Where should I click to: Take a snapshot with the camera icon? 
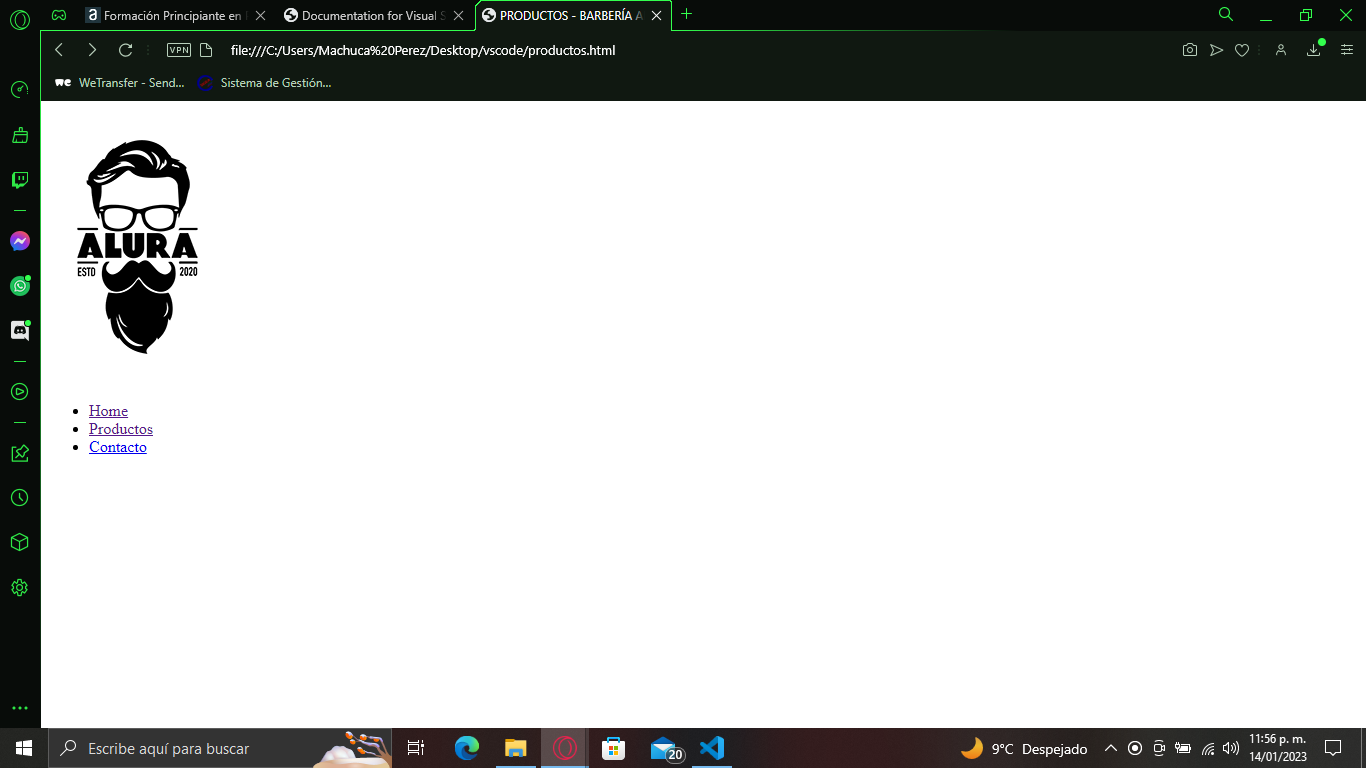click(1189, 50)
